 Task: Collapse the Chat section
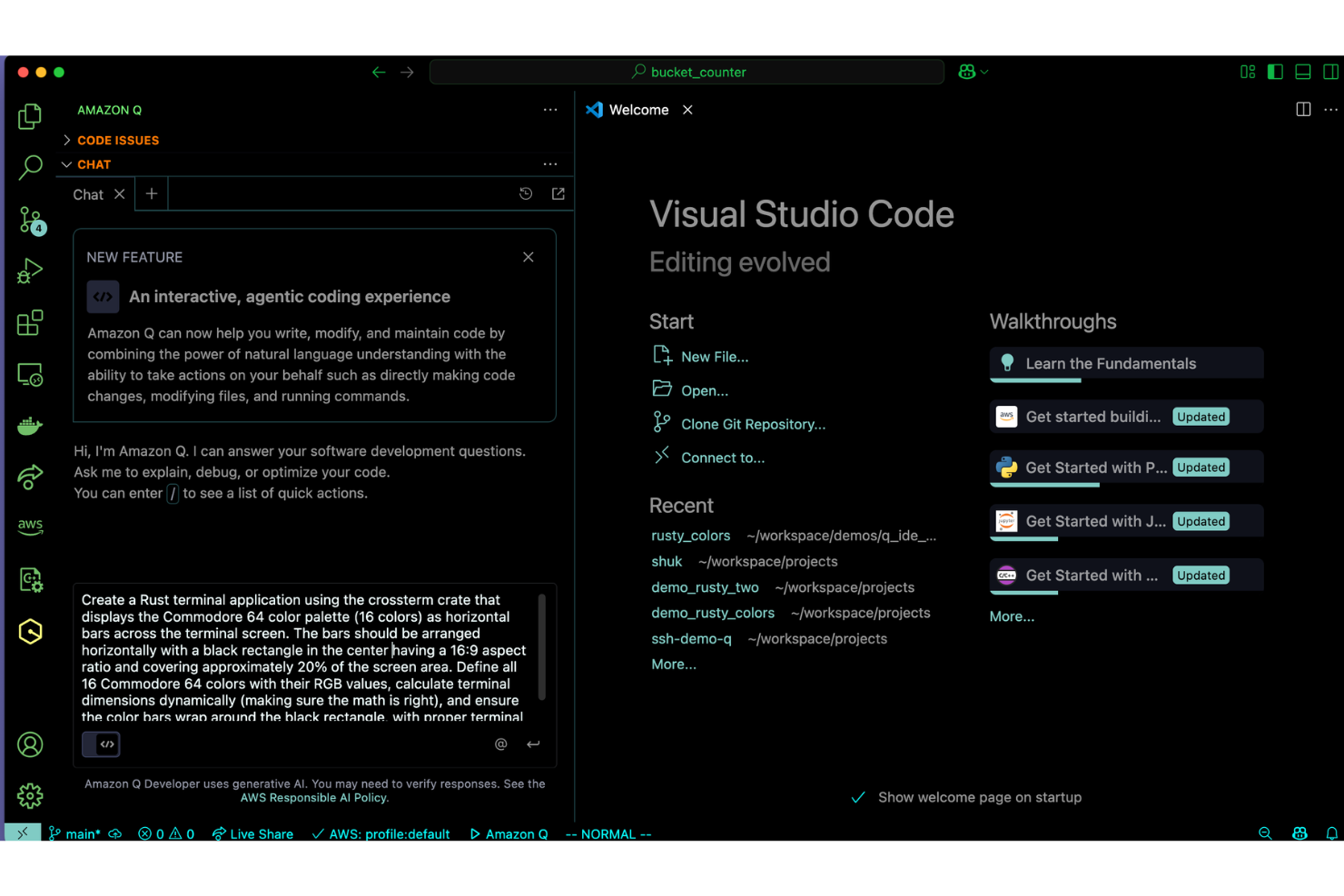[94, 164]
